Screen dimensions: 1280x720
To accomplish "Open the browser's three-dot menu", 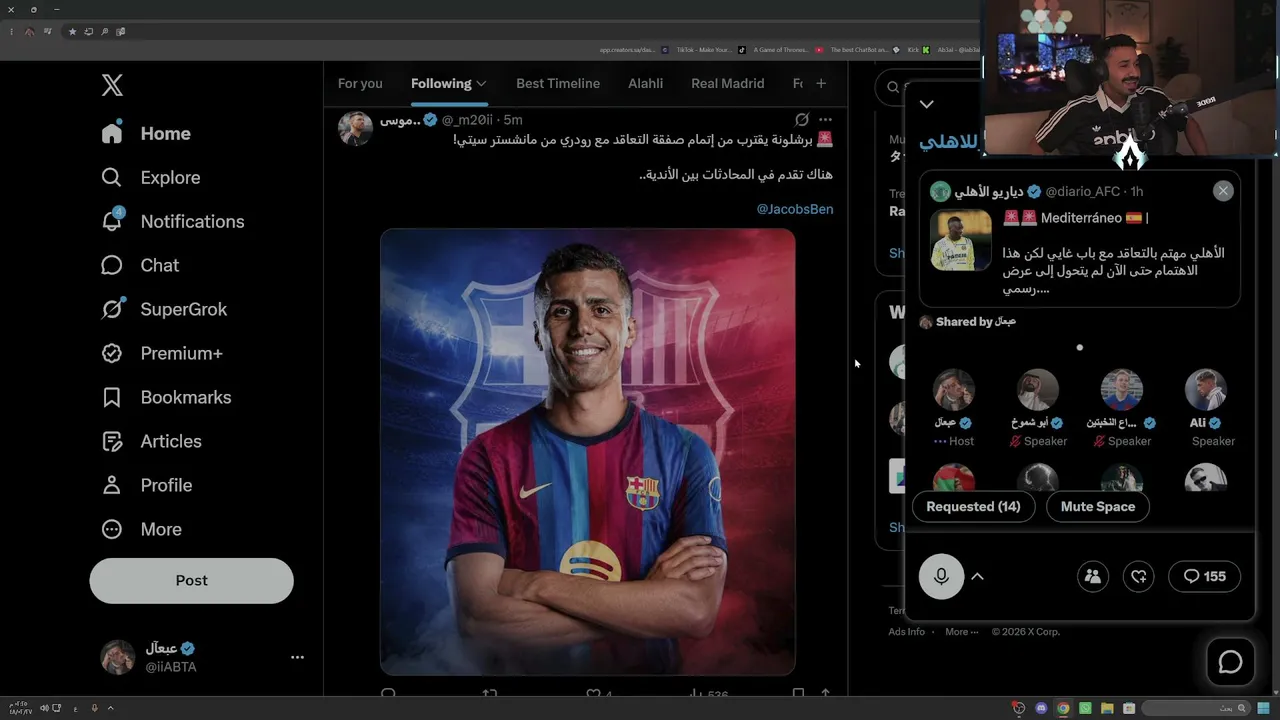I will 11,31.
